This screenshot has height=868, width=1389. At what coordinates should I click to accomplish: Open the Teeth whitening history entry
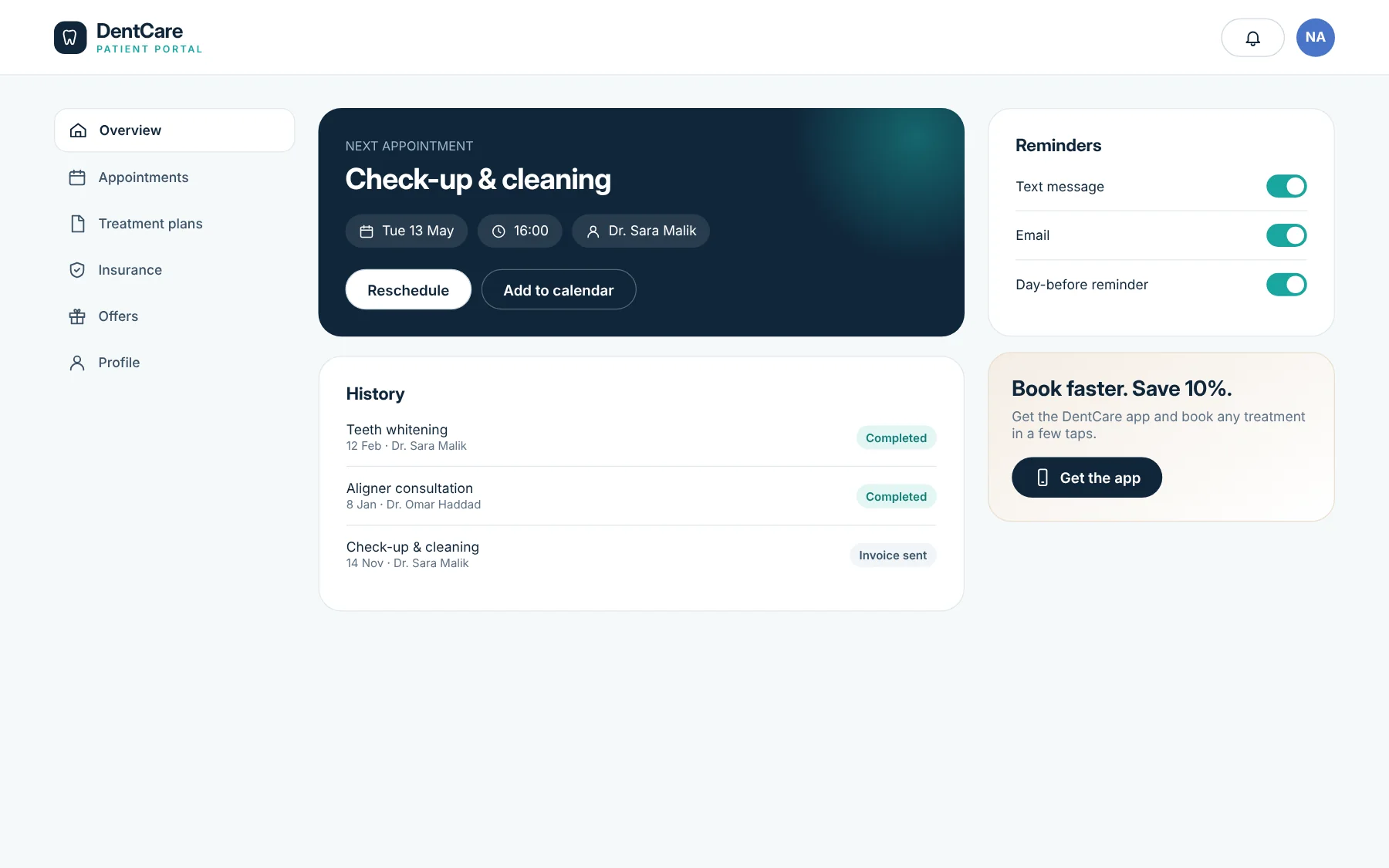click(641, 437)
